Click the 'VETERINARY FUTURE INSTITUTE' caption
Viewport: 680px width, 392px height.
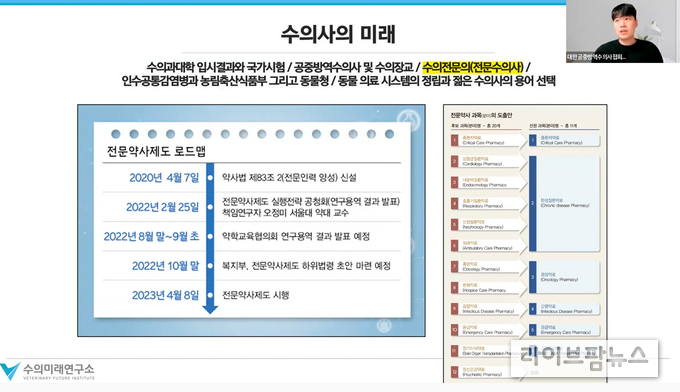tap(59, 378)
